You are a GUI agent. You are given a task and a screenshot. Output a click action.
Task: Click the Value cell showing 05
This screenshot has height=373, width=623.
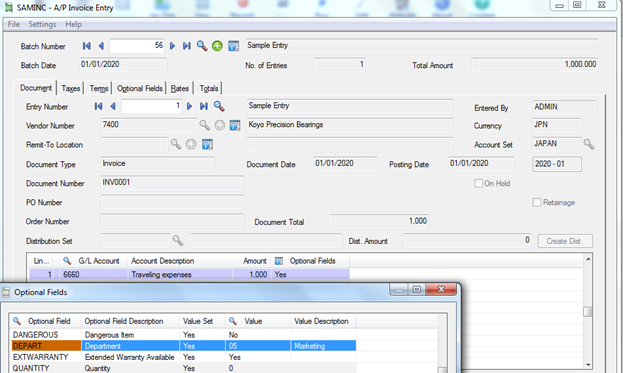pyautogui.click(x=257, y=346)
